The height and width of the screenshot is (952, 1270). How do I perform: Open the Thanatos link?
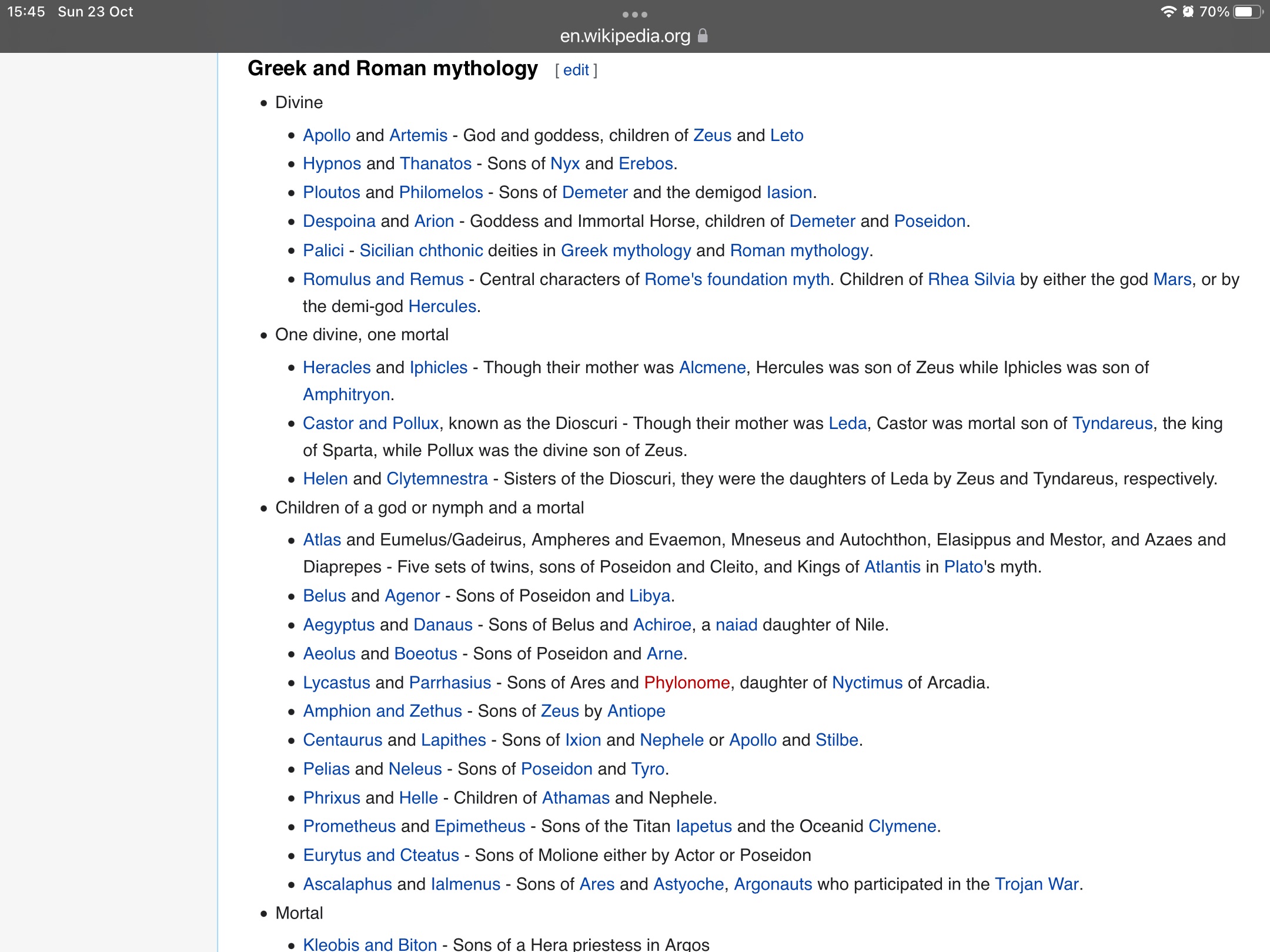point(436,163)
